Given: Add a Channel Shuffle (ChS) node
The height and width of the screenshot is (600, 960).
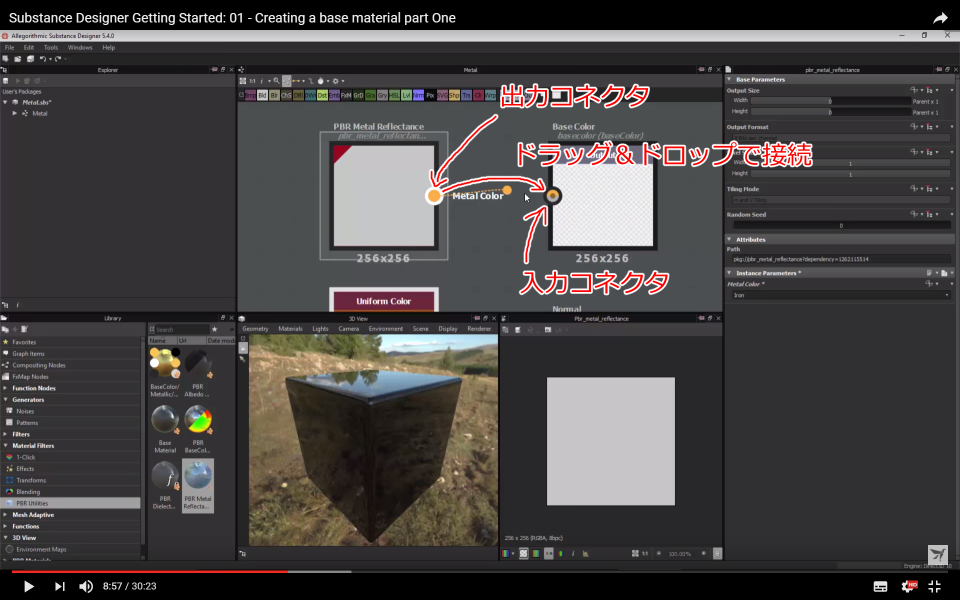Looking at the screenshot, I should (x=286, y=96).
